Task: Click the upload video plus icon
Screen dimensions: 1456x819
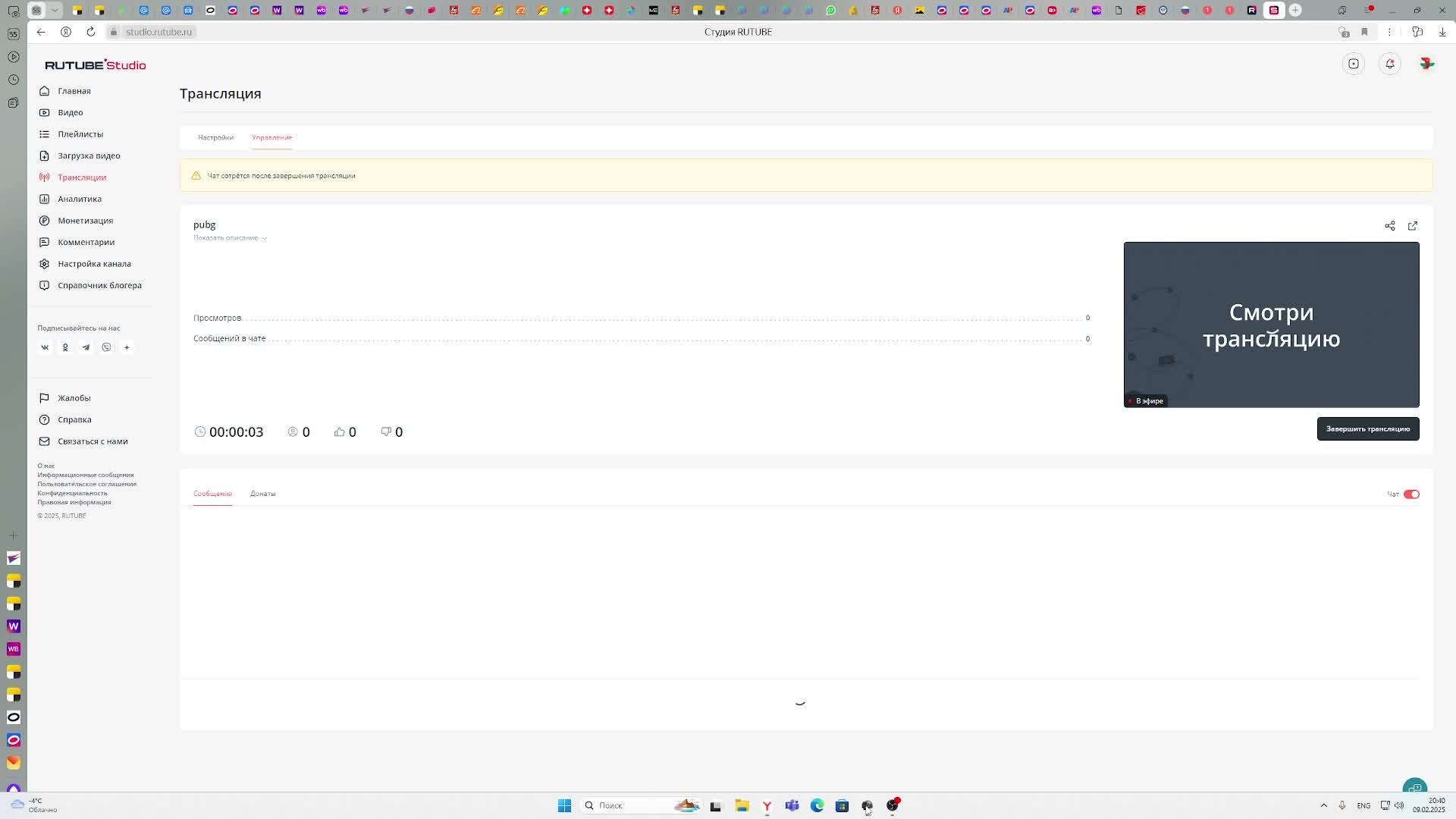Action: [1353, 64]
